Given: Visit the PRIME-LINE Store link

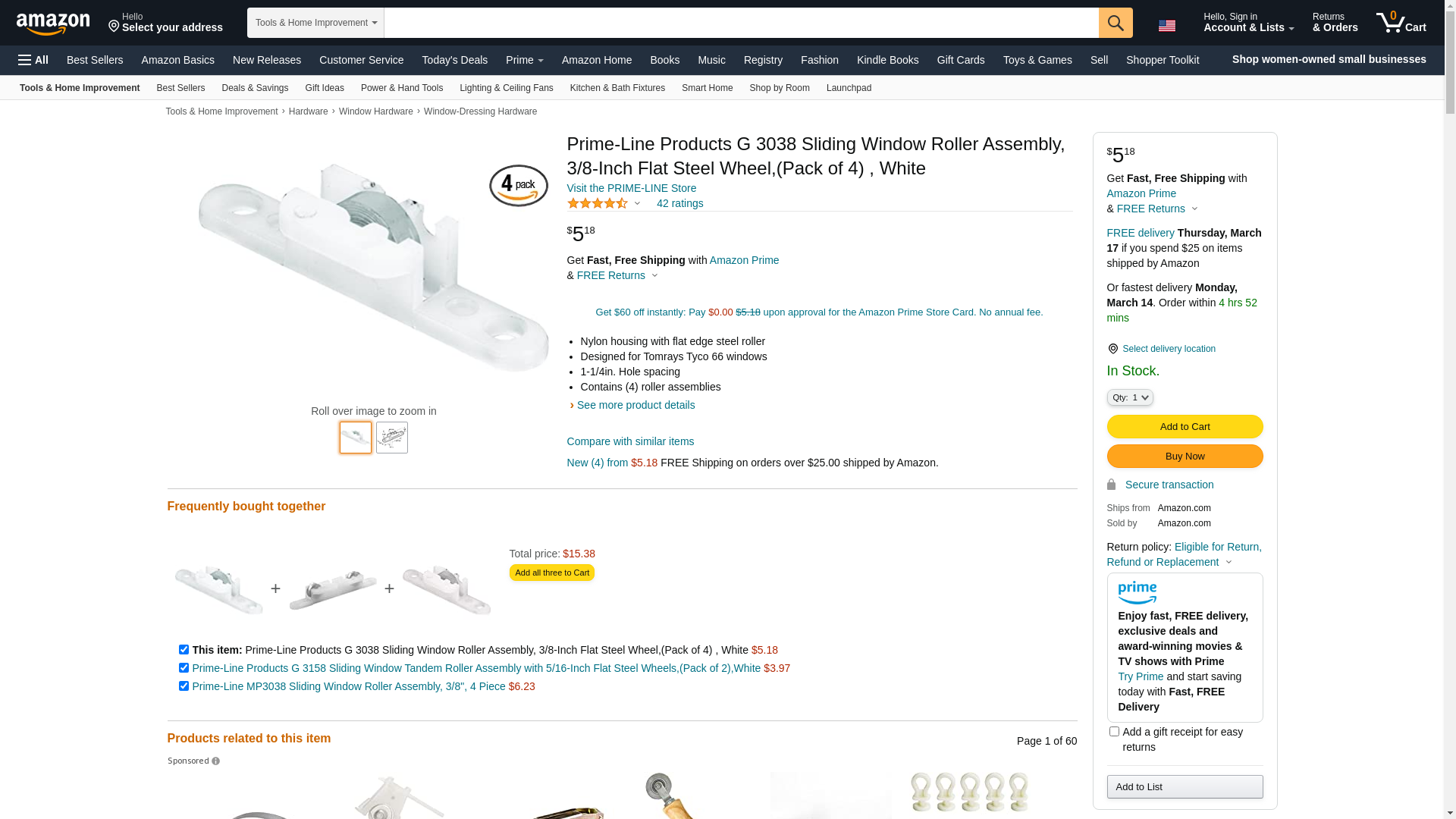Looking at the screenshot, I should tap(631, 188).
